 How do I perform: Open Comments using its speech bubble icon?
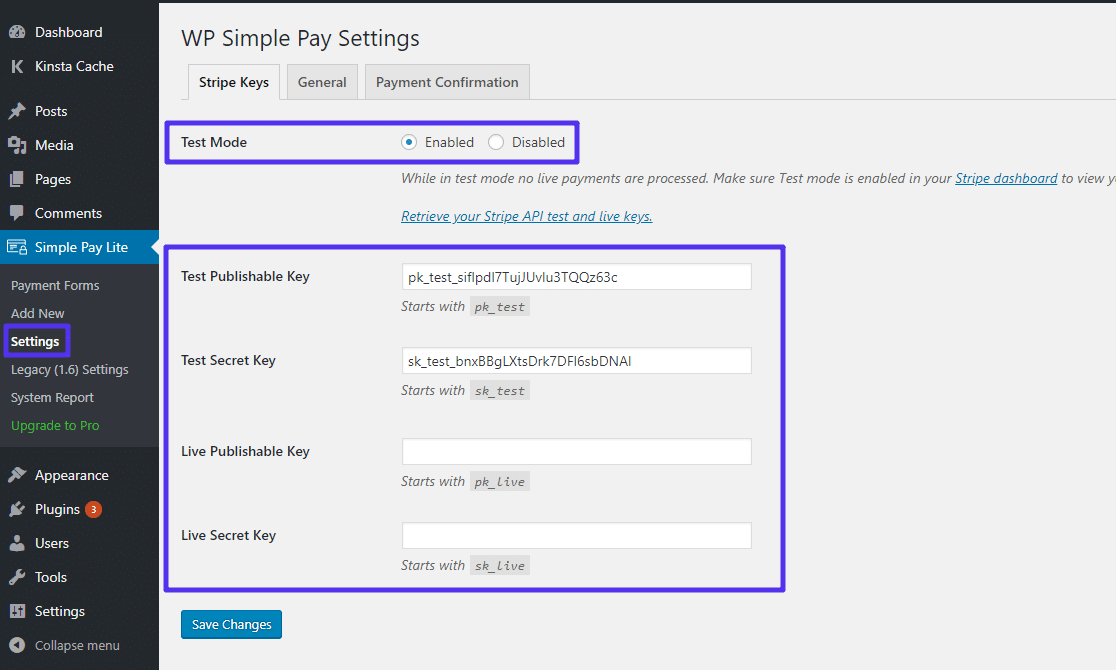(x=18, y=212)
